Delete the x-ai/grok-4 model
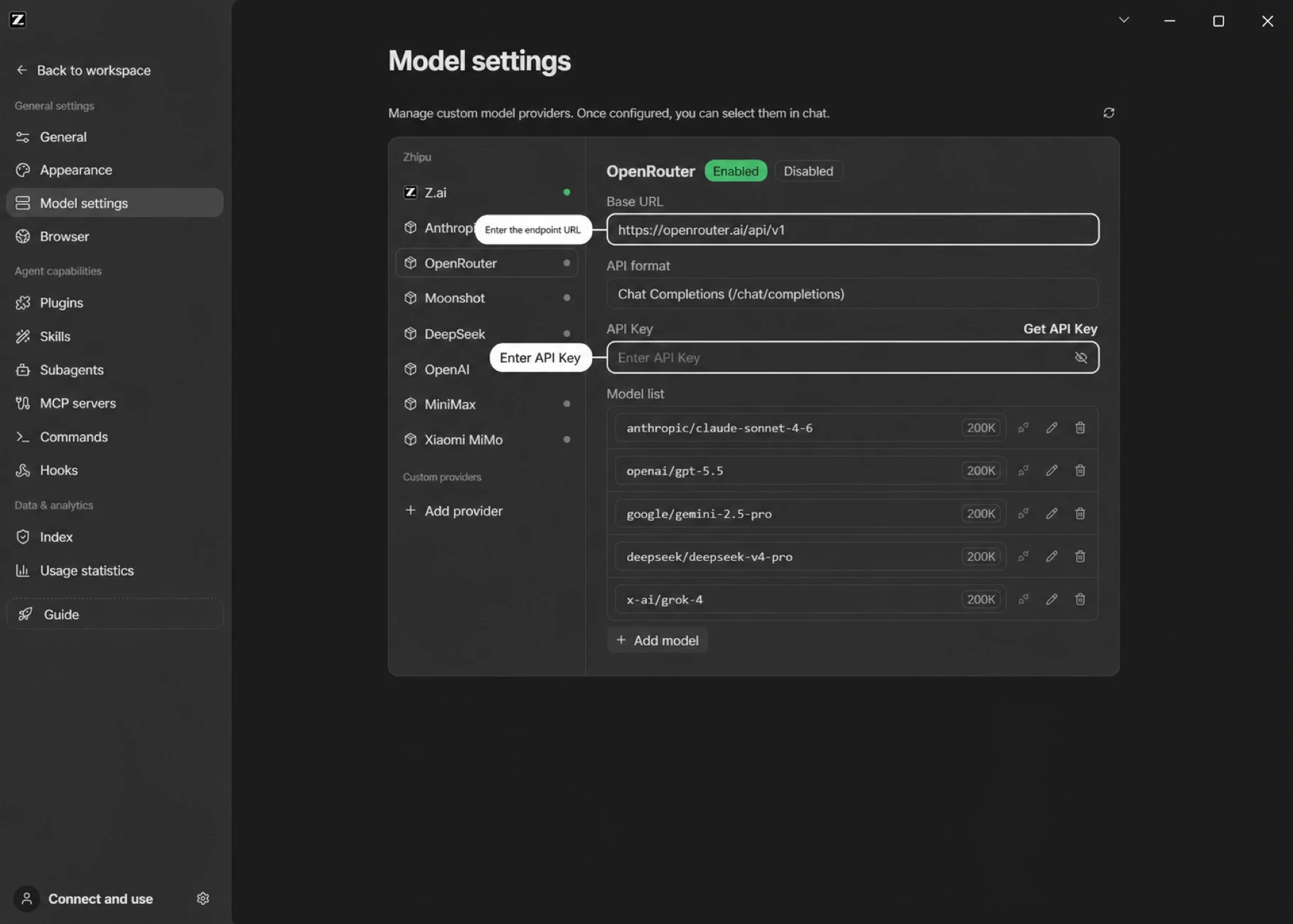Screen dimensions: 1293x924 [x=1080, y=599]
